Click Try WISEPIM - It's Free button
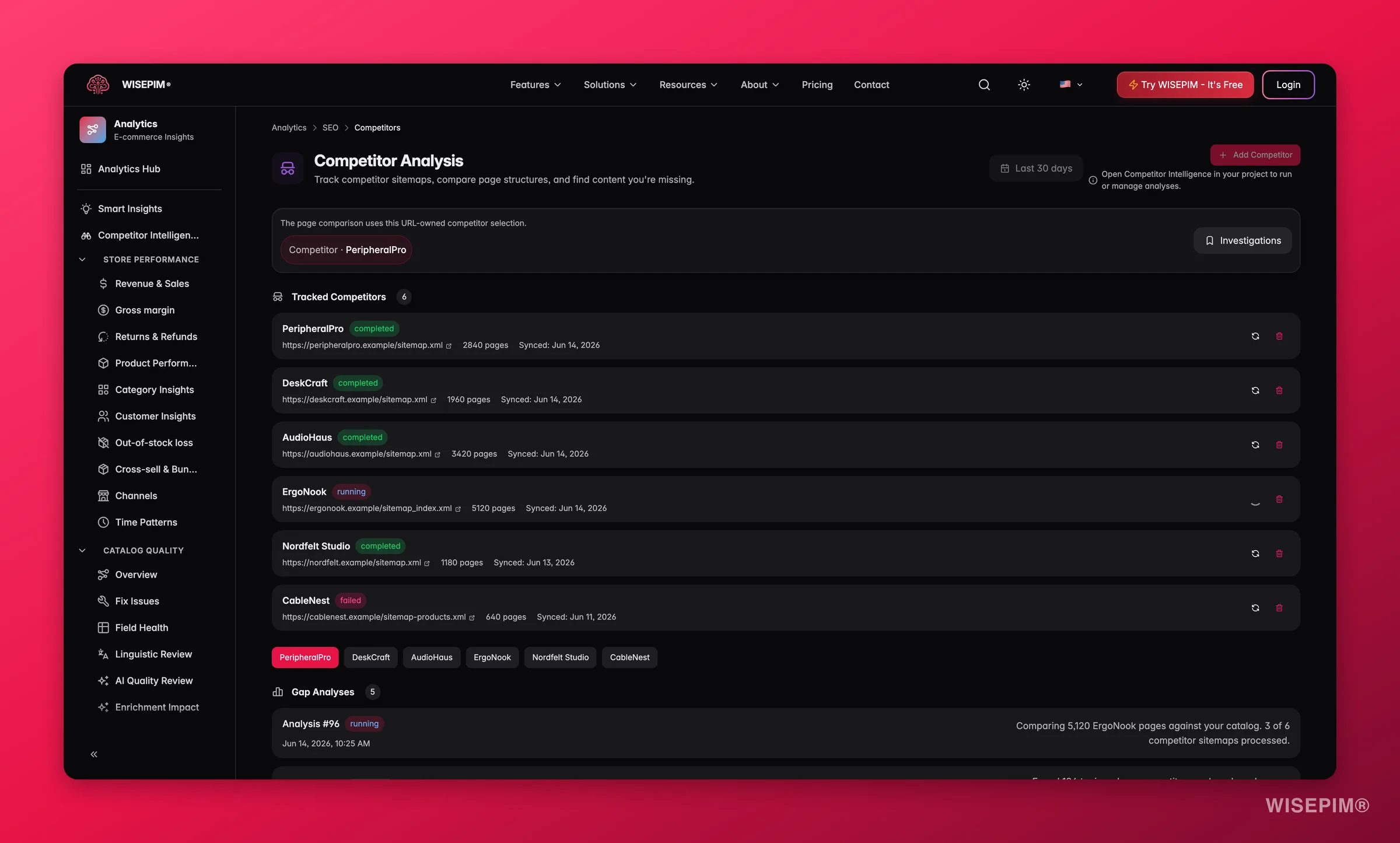The width and height of the screenshot is (1400, 843). [1185, 85]
